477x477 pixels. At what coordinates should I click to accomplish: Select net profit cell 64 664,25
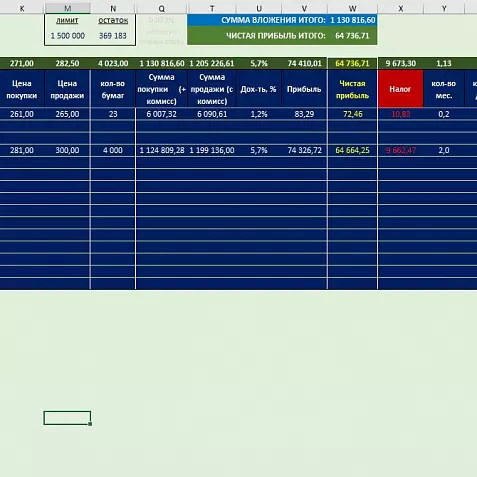(352, 150)
